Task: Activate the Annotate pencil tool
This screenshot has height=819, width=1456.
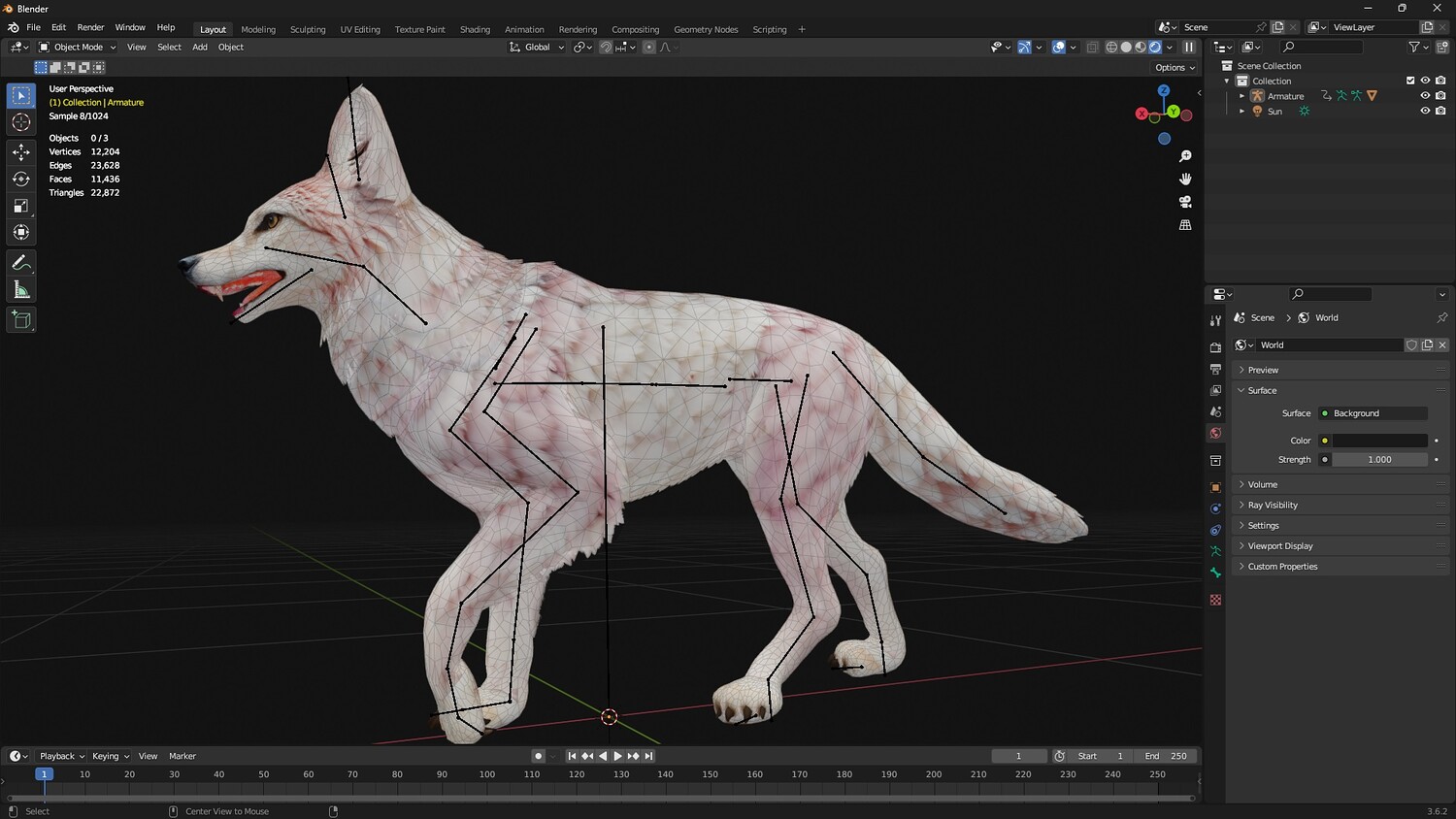Action: click(20, 263)
